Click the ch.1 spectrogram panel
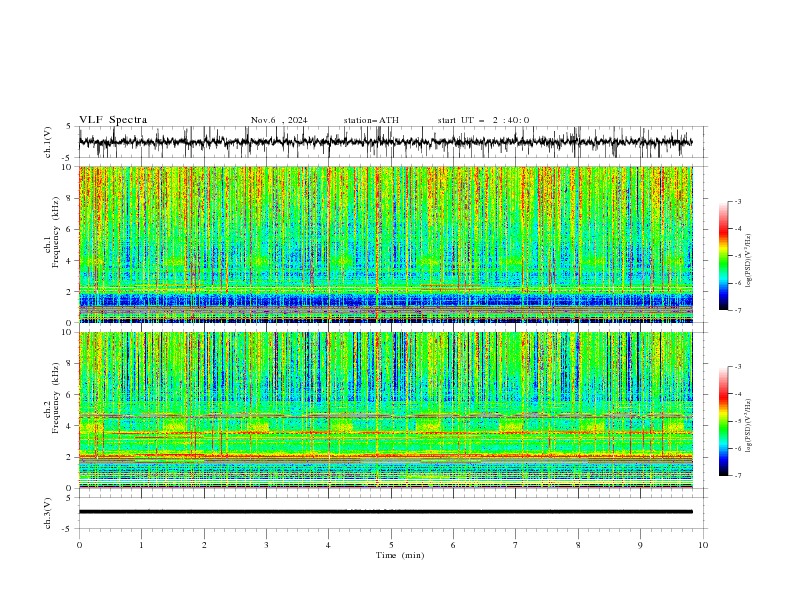The width and height of the screenshot is (792, 612). click(x=386, y=244)
